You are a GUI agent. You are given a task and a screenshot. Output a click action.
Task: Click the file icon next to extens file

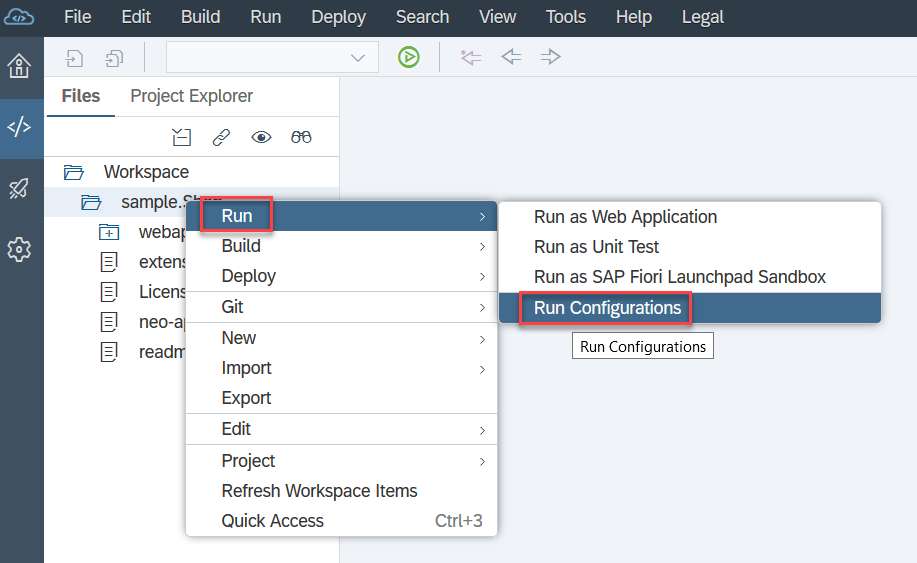tap(109, 262)
